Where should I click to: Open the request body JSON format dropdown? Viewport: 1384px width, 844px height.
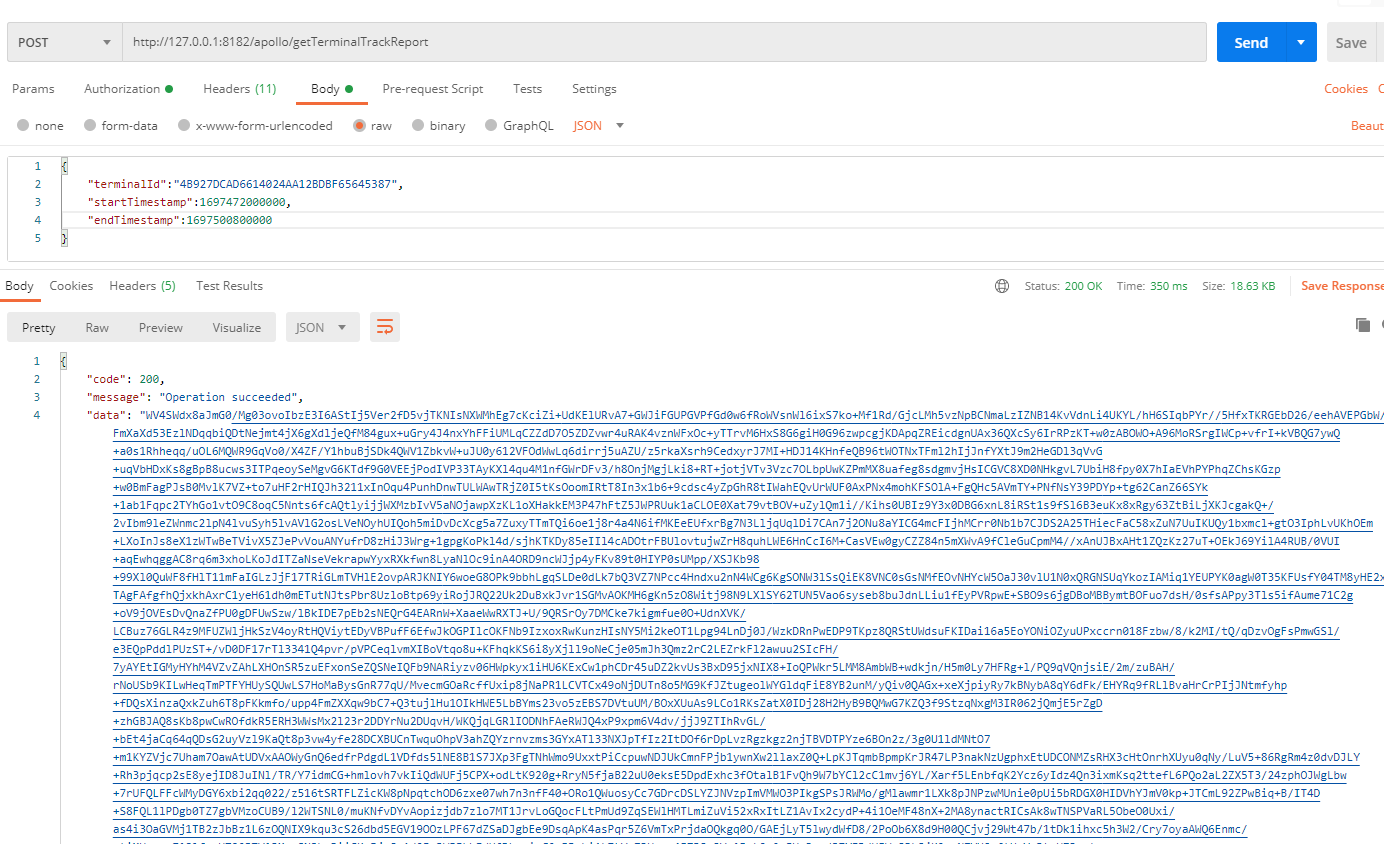click(598, 126)
